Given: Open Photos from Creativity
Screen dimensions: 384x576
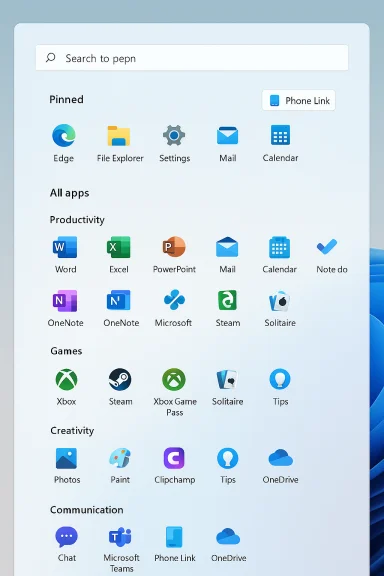Looking at the screenshot, I should 67,465.
